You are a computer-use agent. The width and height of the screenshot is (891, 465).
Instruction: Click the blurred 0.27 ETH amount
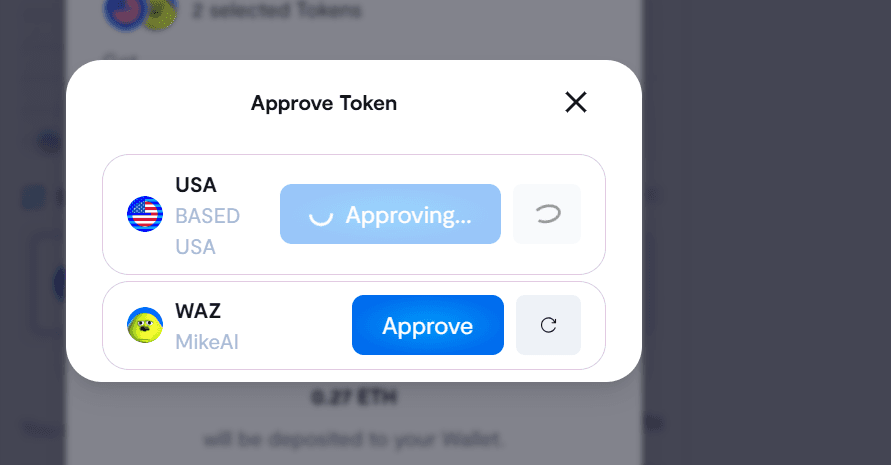tap(354, 397)
